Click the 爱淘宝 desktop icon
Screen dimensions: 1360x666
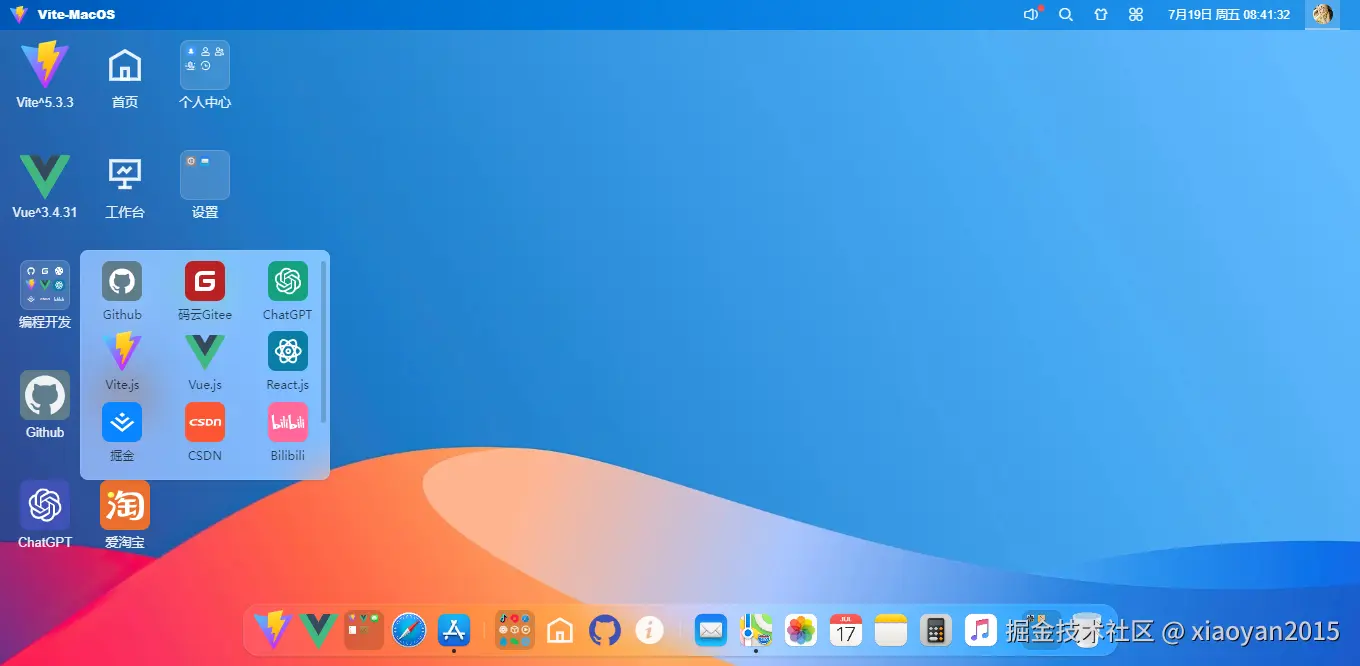(x=125, y=506)
